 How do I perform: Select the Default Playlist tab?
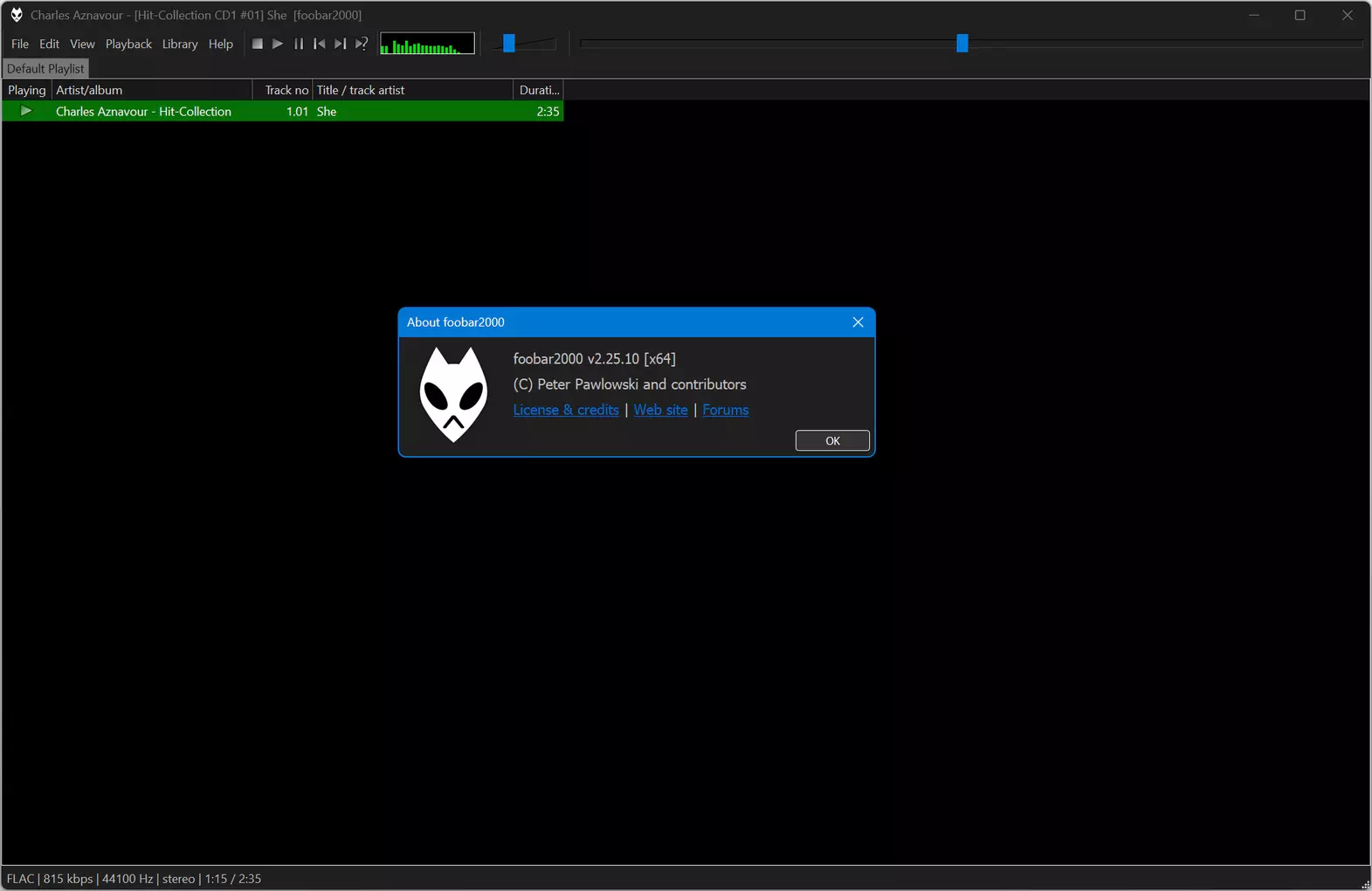(x=45, y=68)
